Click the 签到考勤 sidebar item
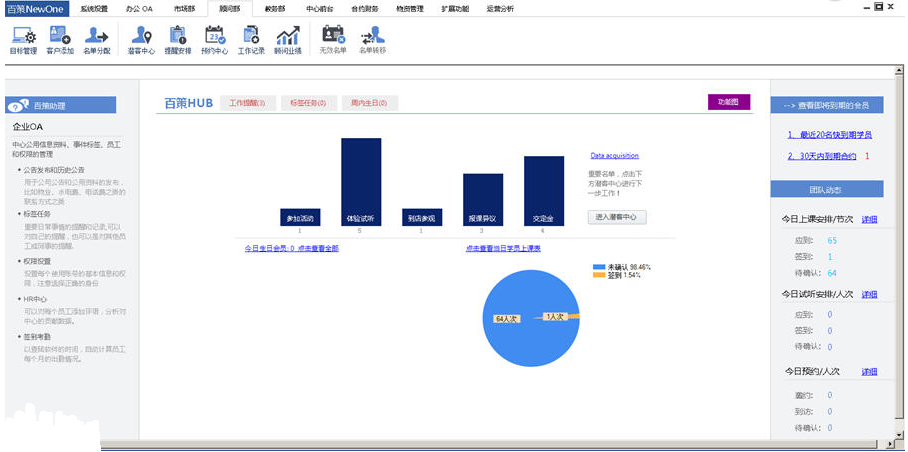Image resolution: width=908 pixels, height=452 pixels. (x=37, y=337)
